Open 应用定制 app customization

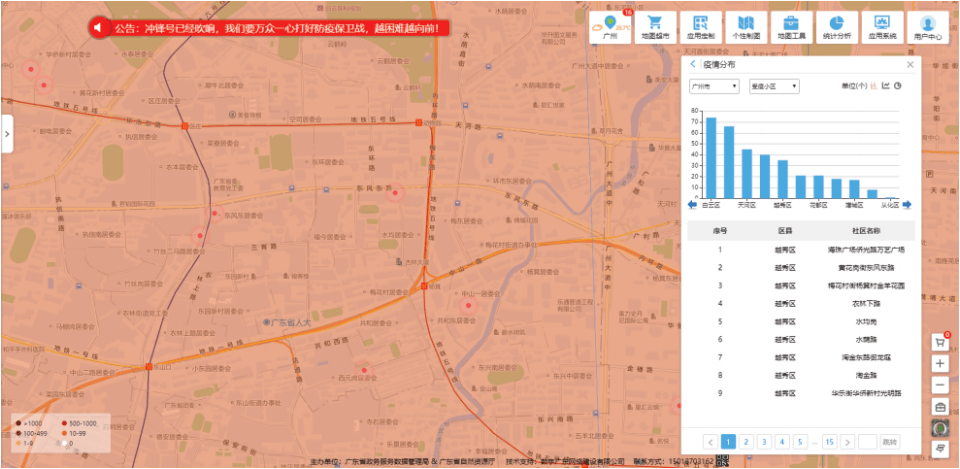[700, 27]
